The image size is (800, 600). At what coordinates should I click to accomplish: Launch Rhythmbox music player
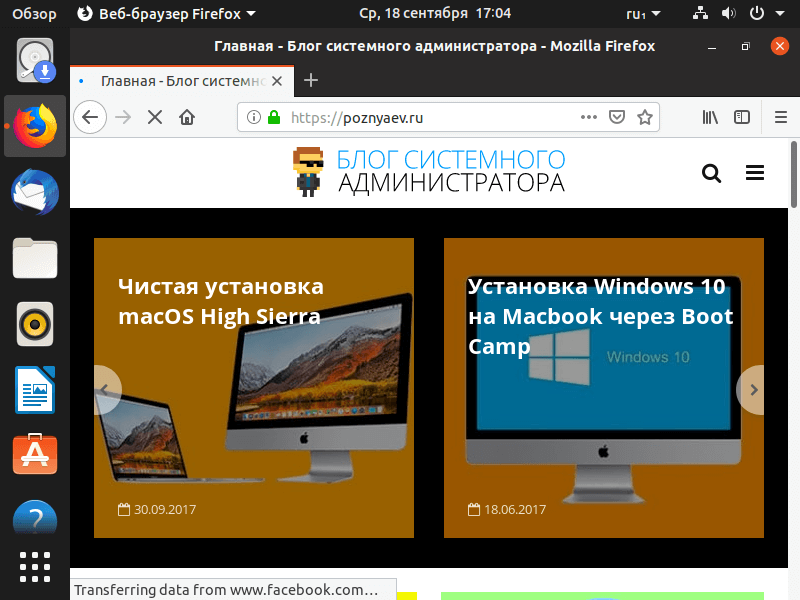coord(35,324)
